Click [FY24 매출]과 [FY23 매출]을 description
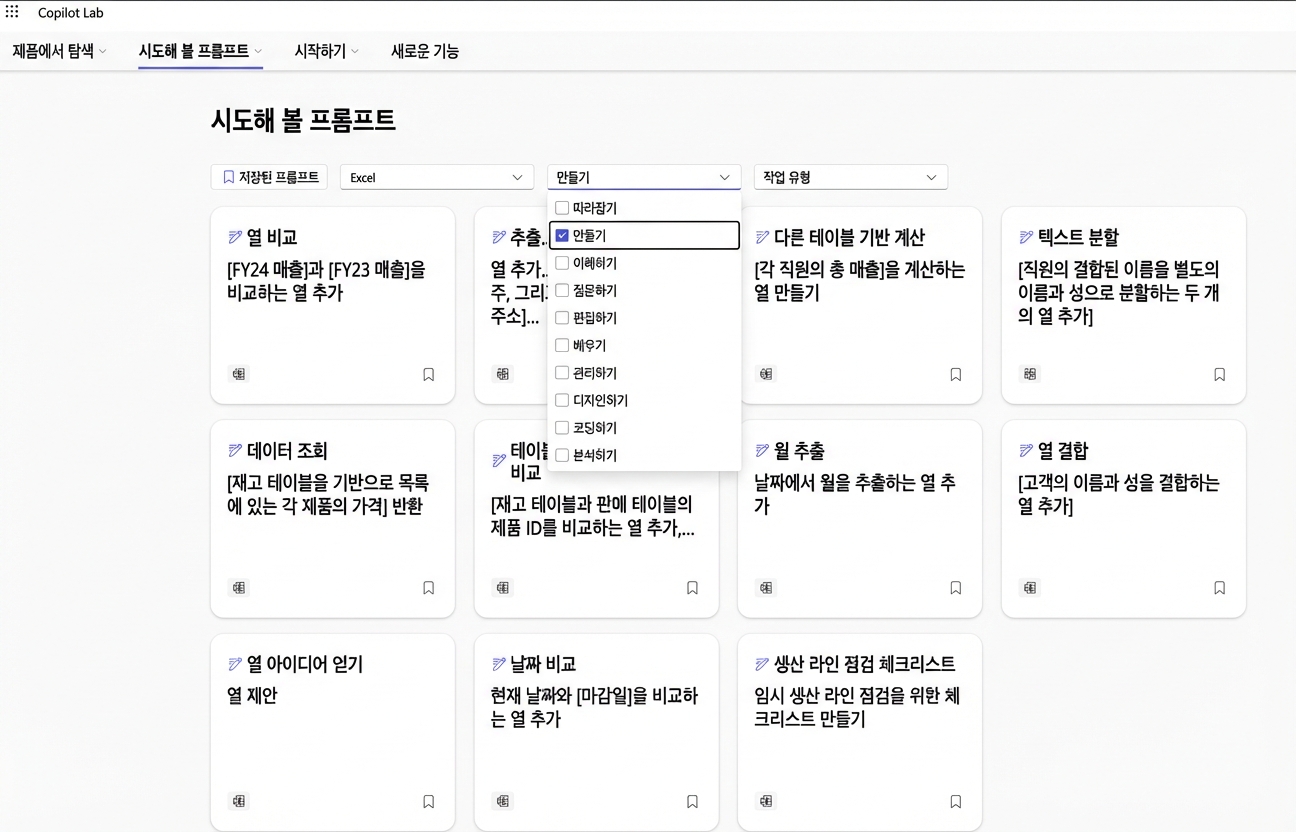Image resolution: width=1296 pixels, height=832 pixels. click(326, 281)
